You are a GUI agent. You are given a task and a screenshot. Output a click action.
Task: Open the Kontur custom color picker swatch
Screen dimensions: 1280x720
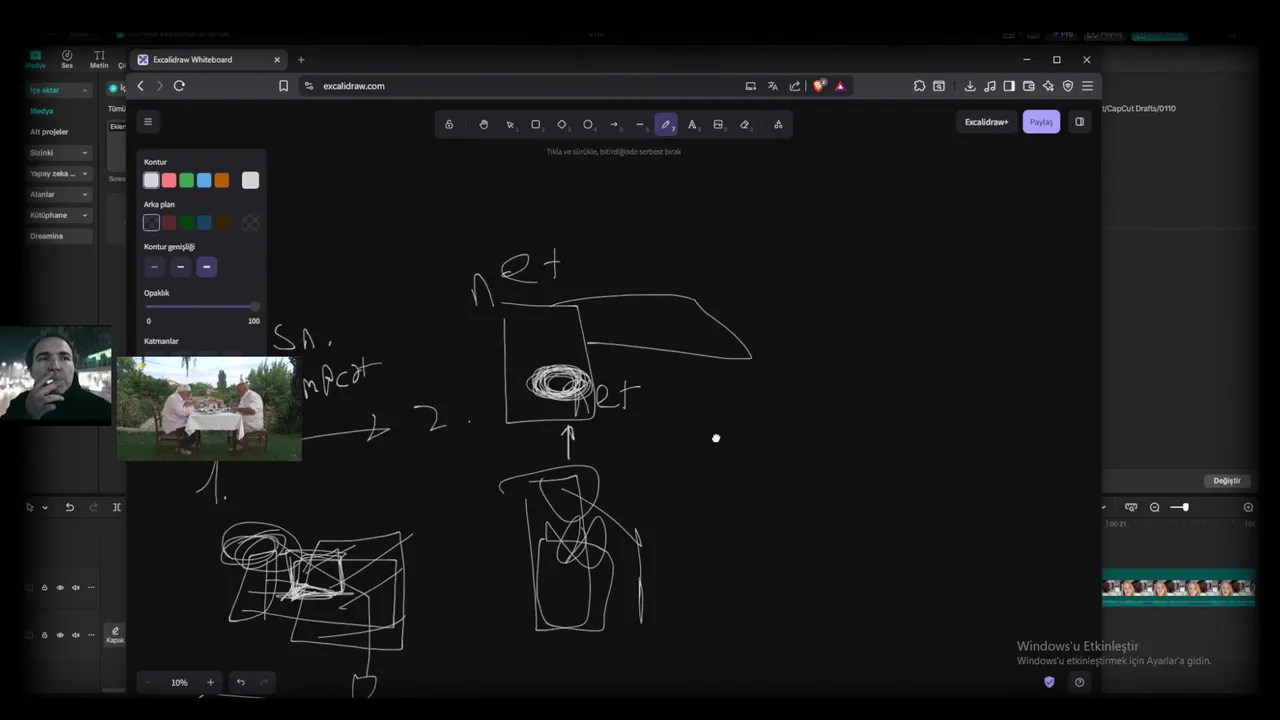250,180
